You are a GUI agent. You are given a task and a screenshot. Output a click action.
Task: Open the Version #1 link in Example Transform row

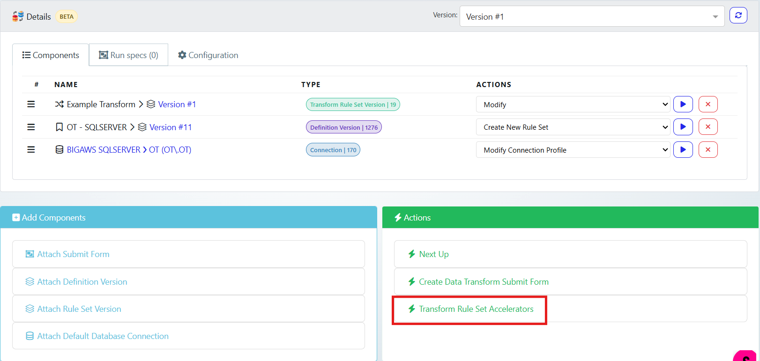(x=177, y=104)
